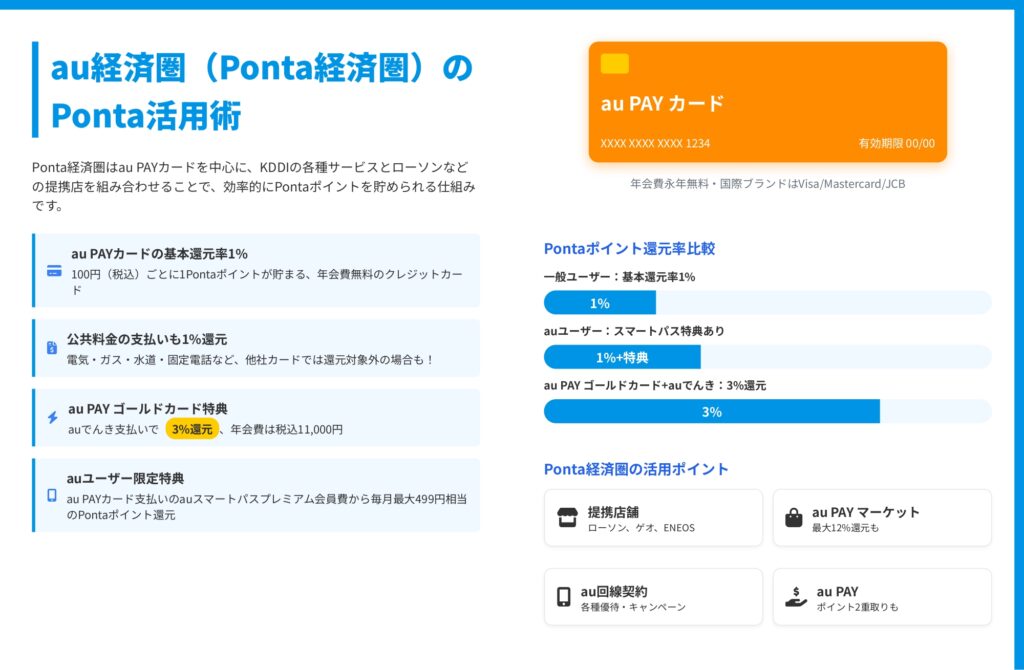Viewport: 1024px width, 670px height.
Task: Click the 1%+特典 progress bar
Action: point(622,357)
